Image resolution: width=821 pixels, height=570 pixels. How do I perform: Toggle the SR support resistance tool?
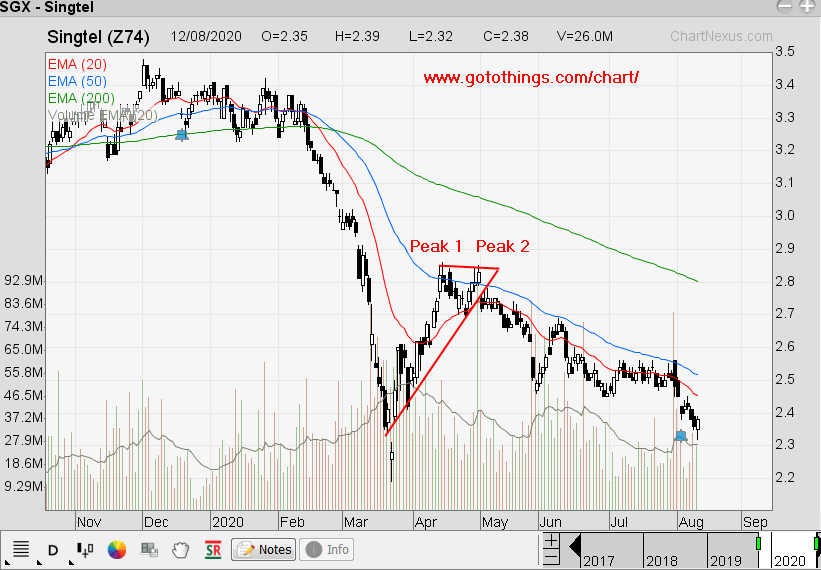tap(213, 550)
